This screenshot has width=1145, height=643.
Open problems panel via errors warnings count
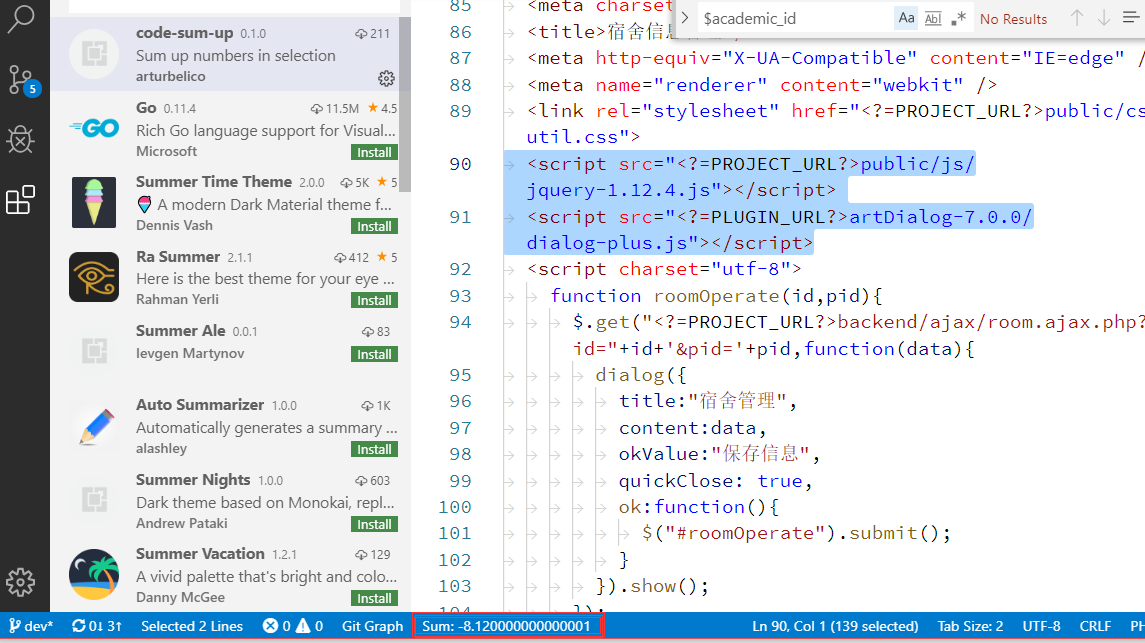294,626
